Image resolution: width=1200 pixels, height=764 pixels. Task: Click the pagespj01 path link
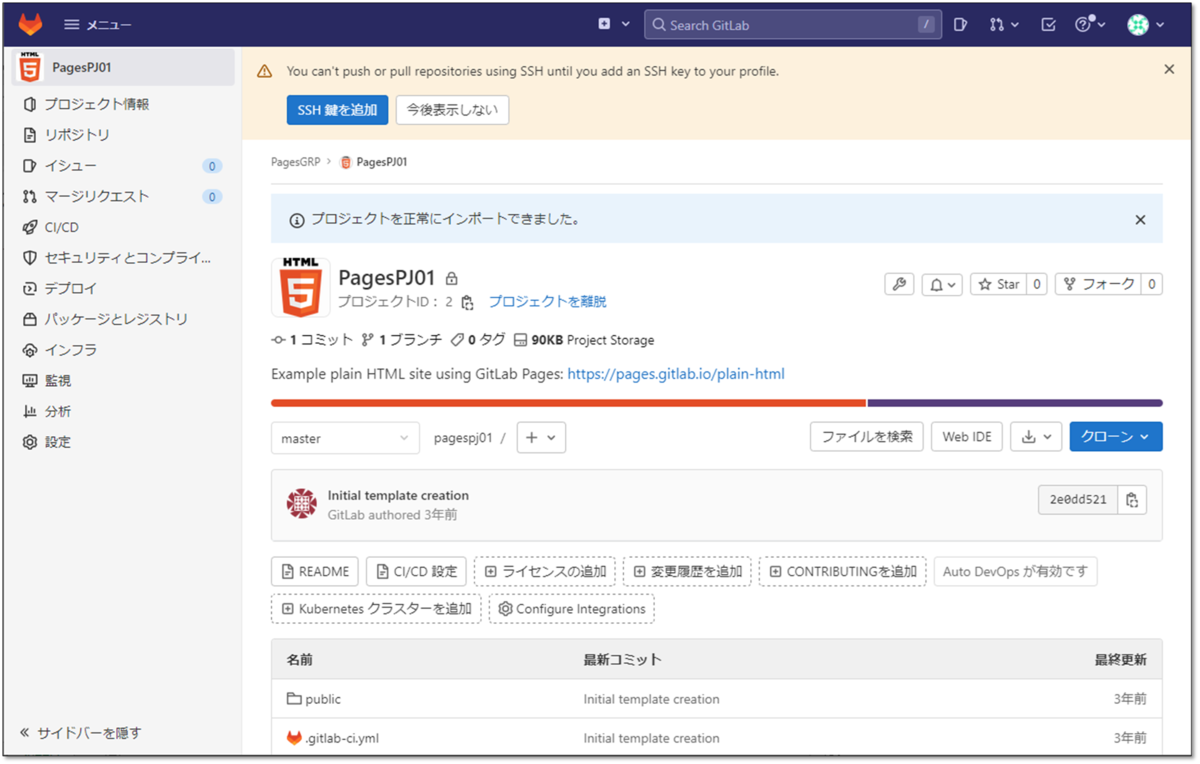point(463,438)
